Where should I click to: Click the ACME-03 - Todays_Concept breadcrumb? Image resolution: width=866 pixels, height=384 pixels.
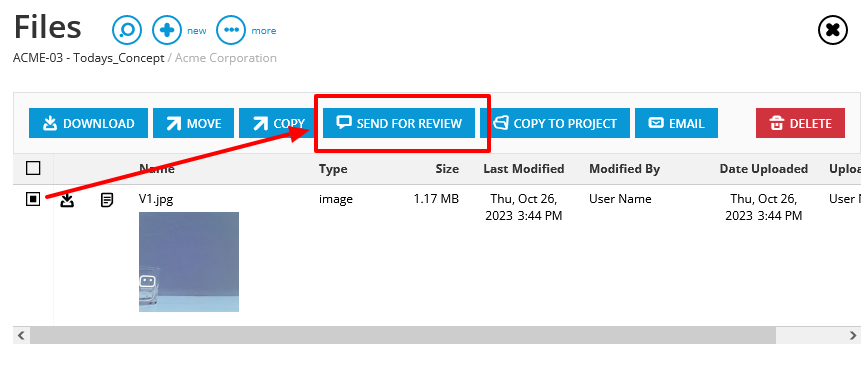click(x=89, y=58)
